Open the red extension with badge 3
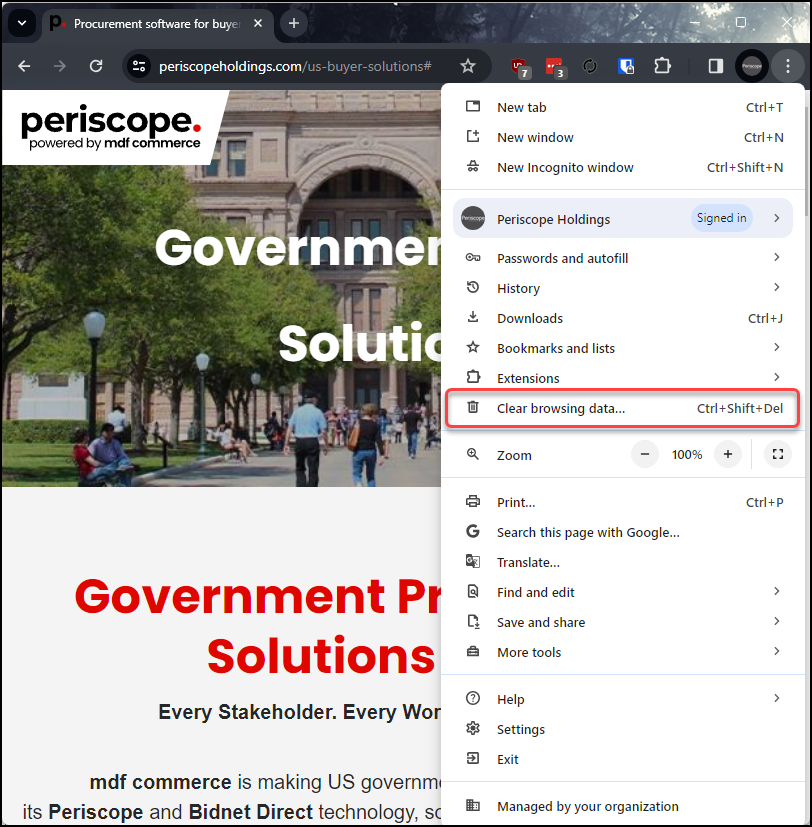This screenshot has width=812, height=827. (x=555, y=67)
